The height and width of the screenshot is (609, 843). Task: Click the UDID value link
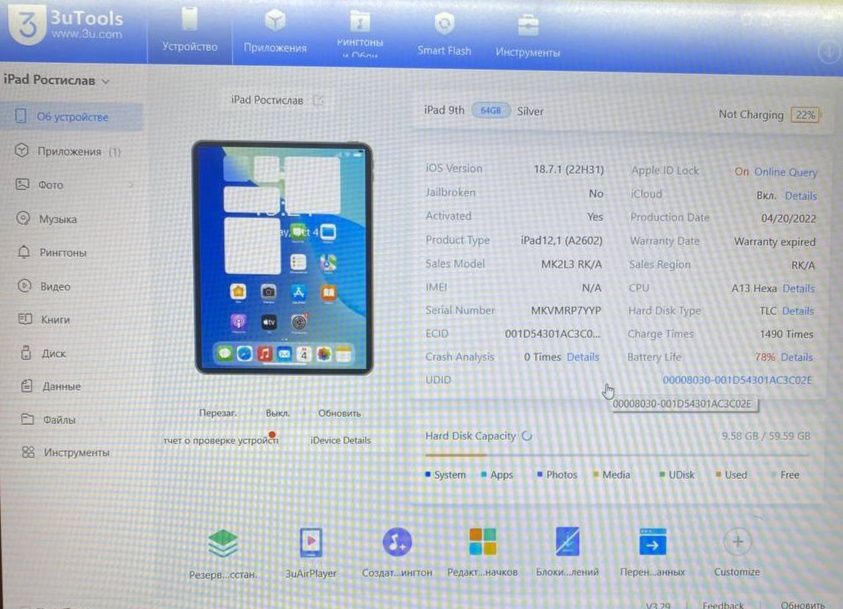click(737, 380)
